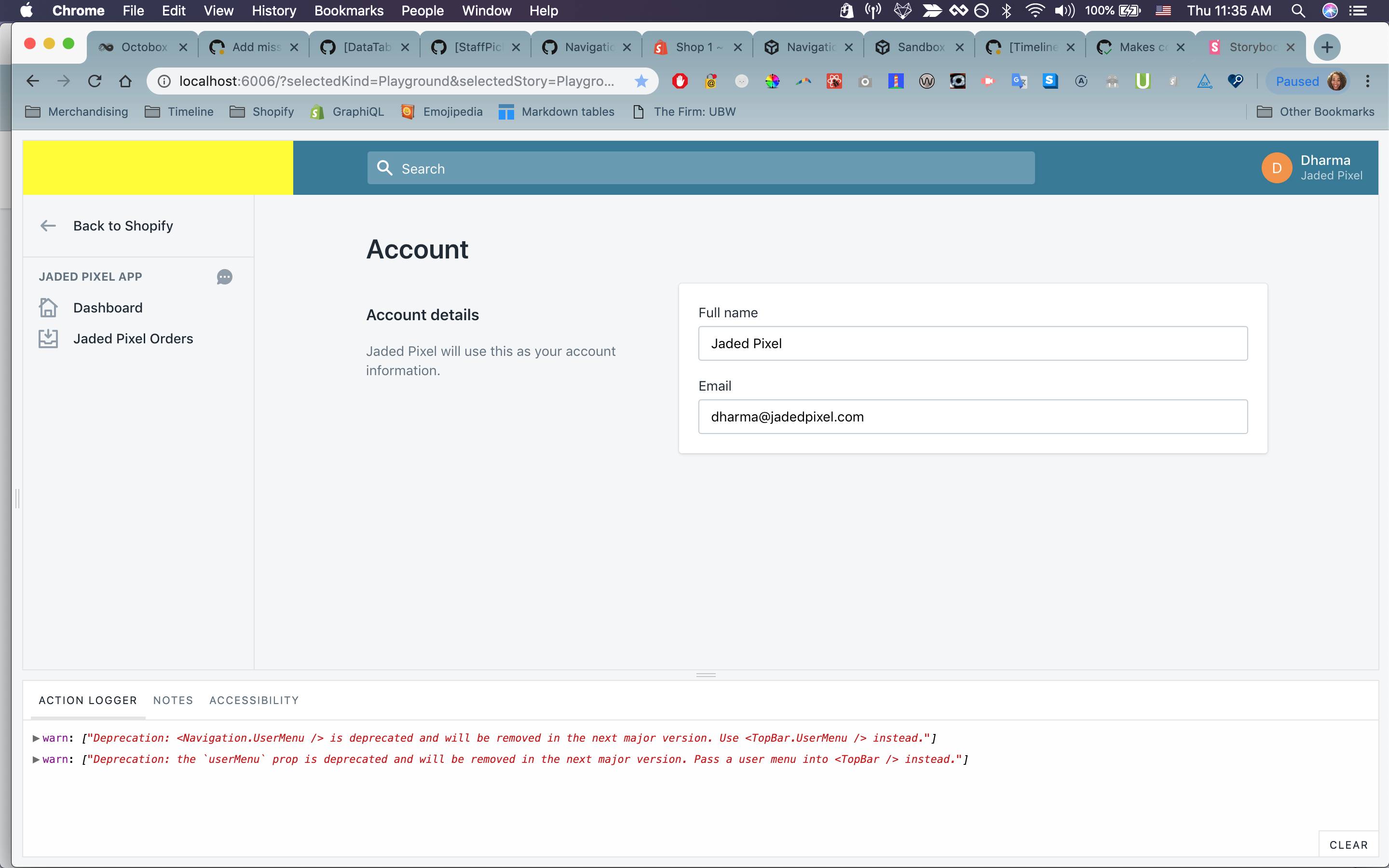Viewport: 1389px width, 868px height.
Task: Click Chrome's reload page button
Action: pyautogui.click(x=95, y=81)
